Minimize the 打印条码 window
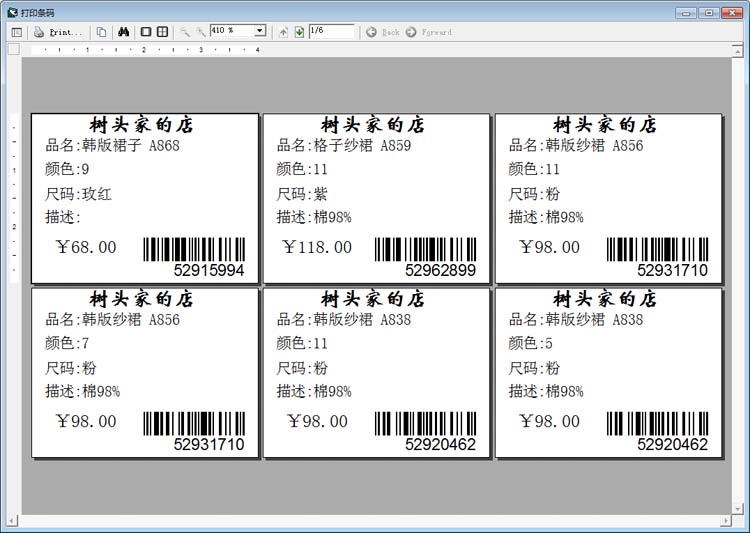750x533 pixels. [686, 13]
